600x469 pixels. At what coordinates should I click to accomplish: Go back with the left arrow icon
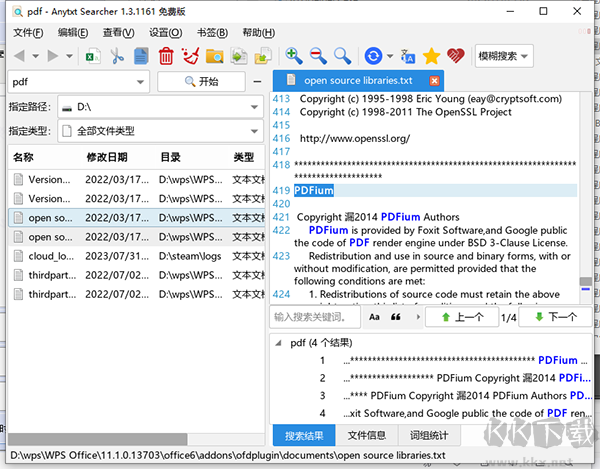[19, 56]
